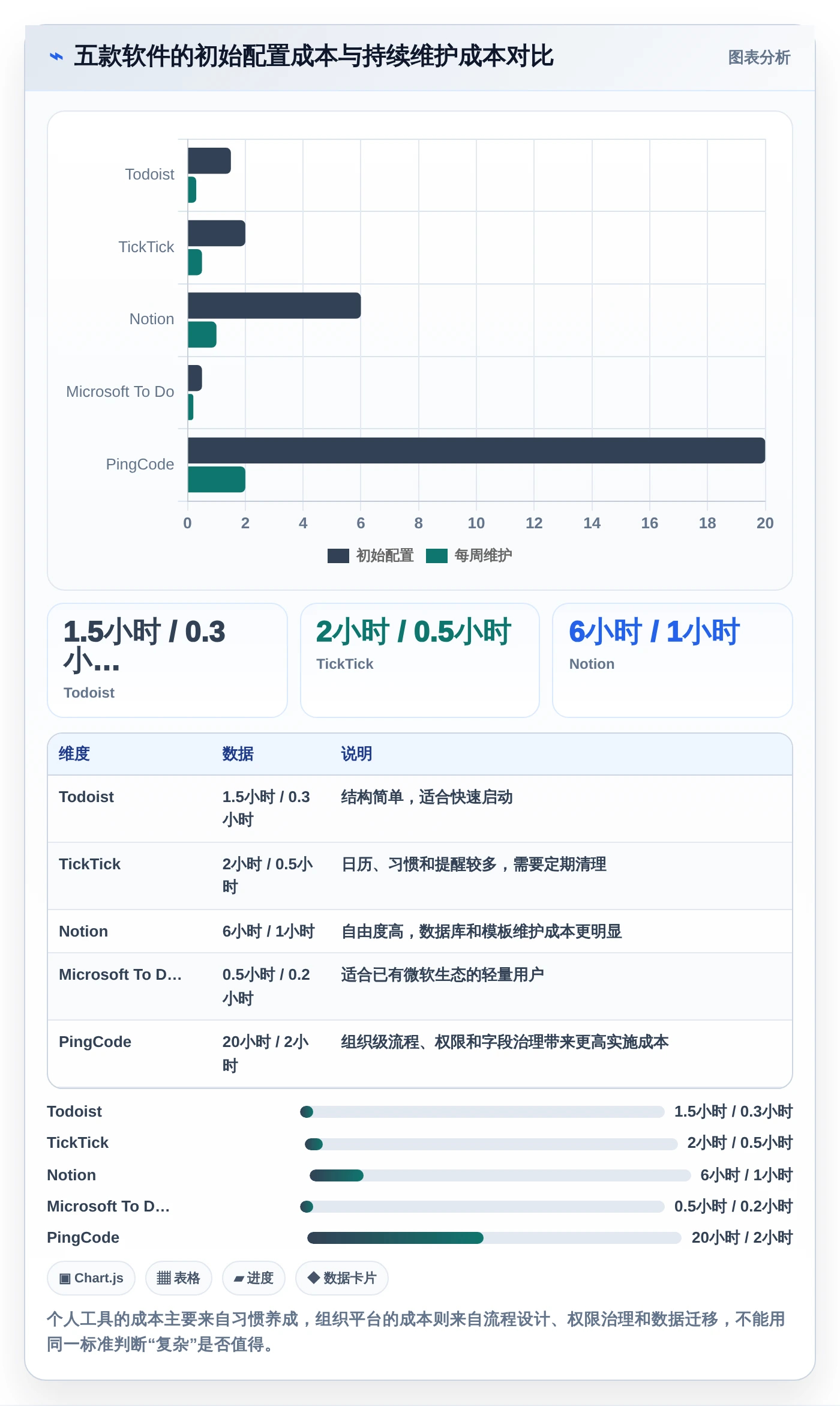Click the Microsoft To Do axis label
This screenshot has height=1406, width=840.
pyautogui.click(x=120, y=391)
